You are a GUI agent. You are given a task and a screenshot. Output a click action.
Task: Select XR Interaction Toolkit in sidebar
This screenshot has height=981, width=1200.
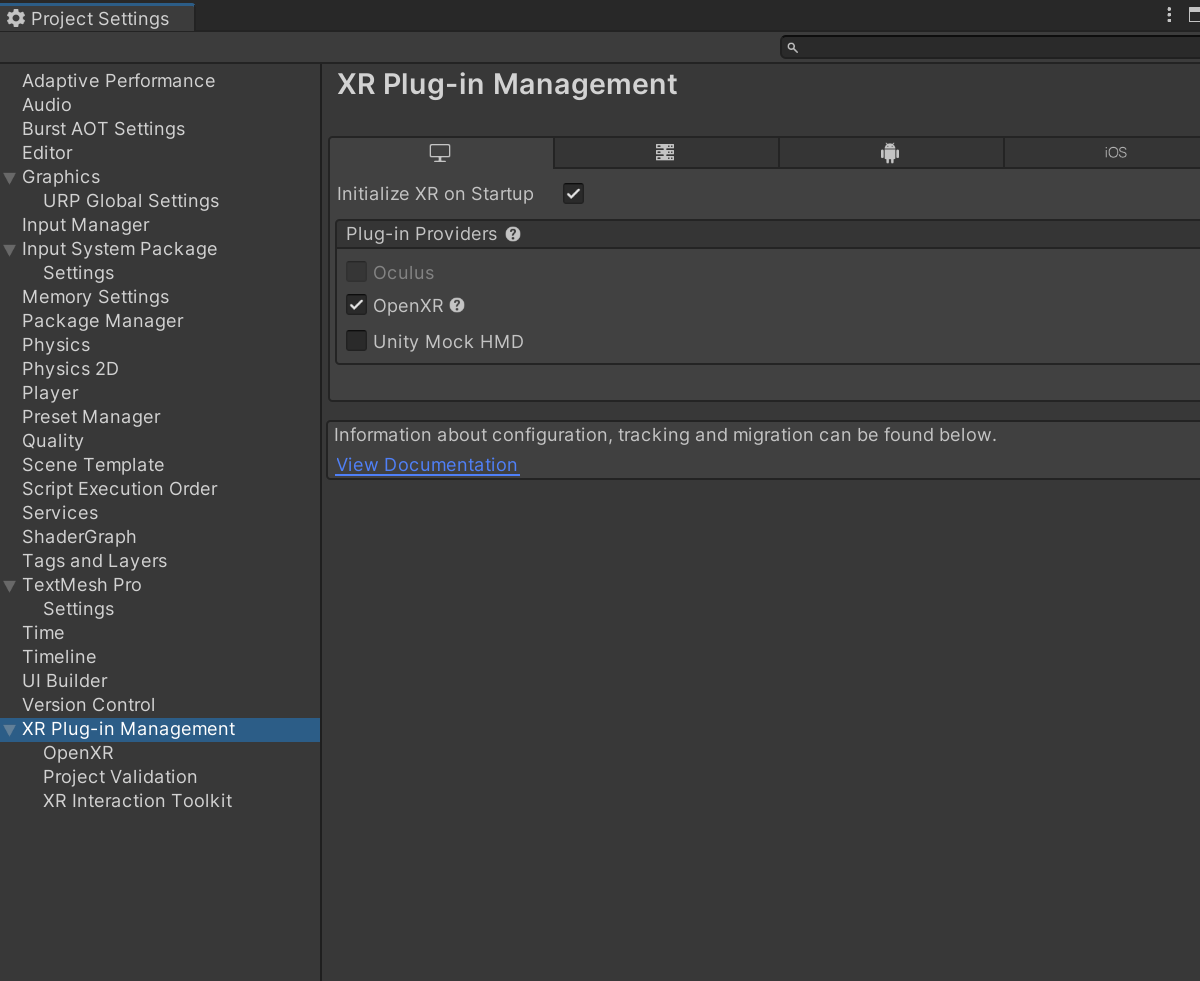pyautogui.click(x=137, y=801)
